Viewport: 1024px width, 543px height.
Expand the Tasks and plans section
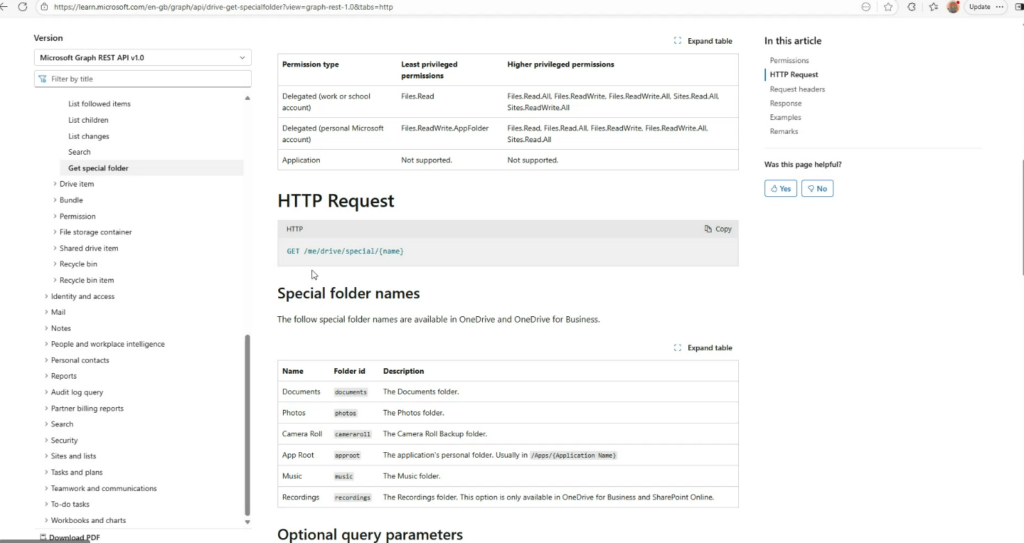[x=76, y=472]
